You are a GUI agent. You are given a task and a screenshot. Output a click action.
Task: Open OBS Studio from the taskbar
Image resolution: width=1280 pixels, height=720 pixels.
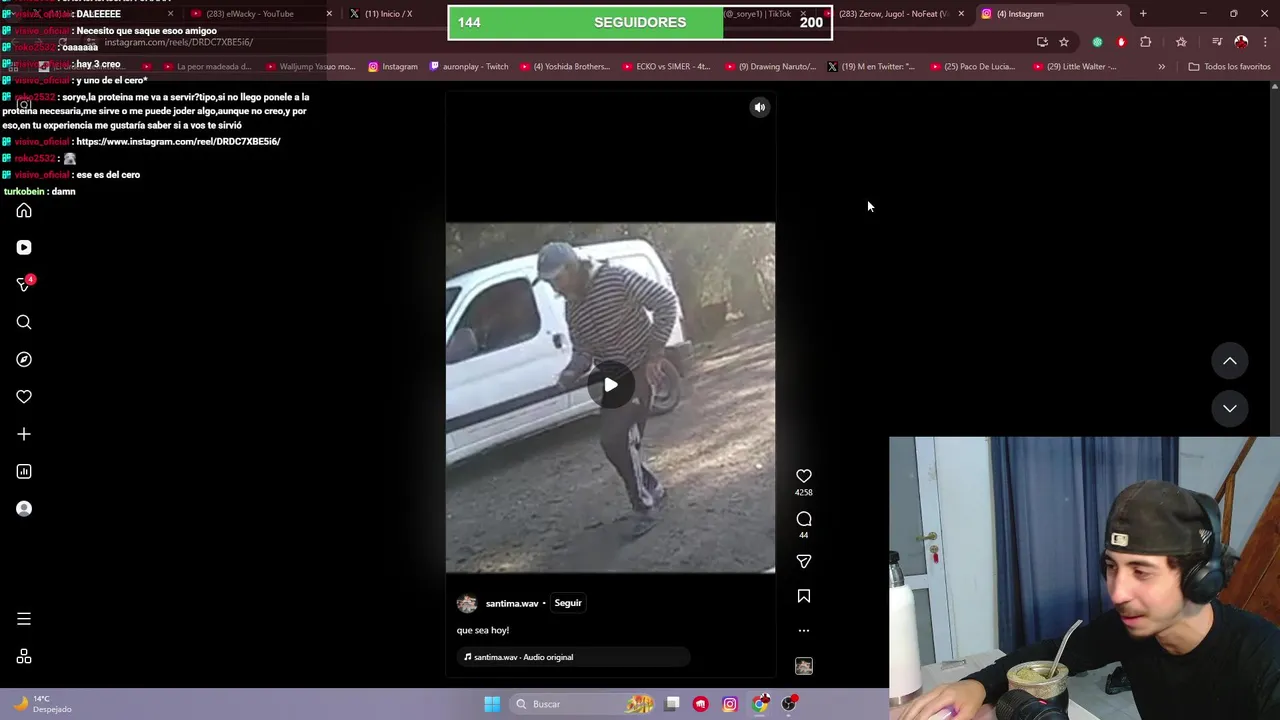click(x=789, y=704)
